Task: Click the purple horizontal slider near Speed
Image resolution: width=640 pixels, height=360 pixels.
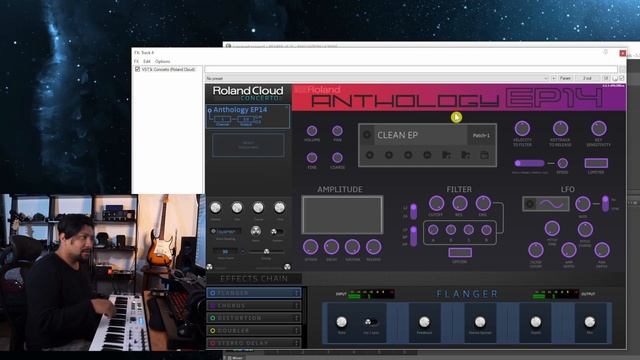Action: point(529,163)
